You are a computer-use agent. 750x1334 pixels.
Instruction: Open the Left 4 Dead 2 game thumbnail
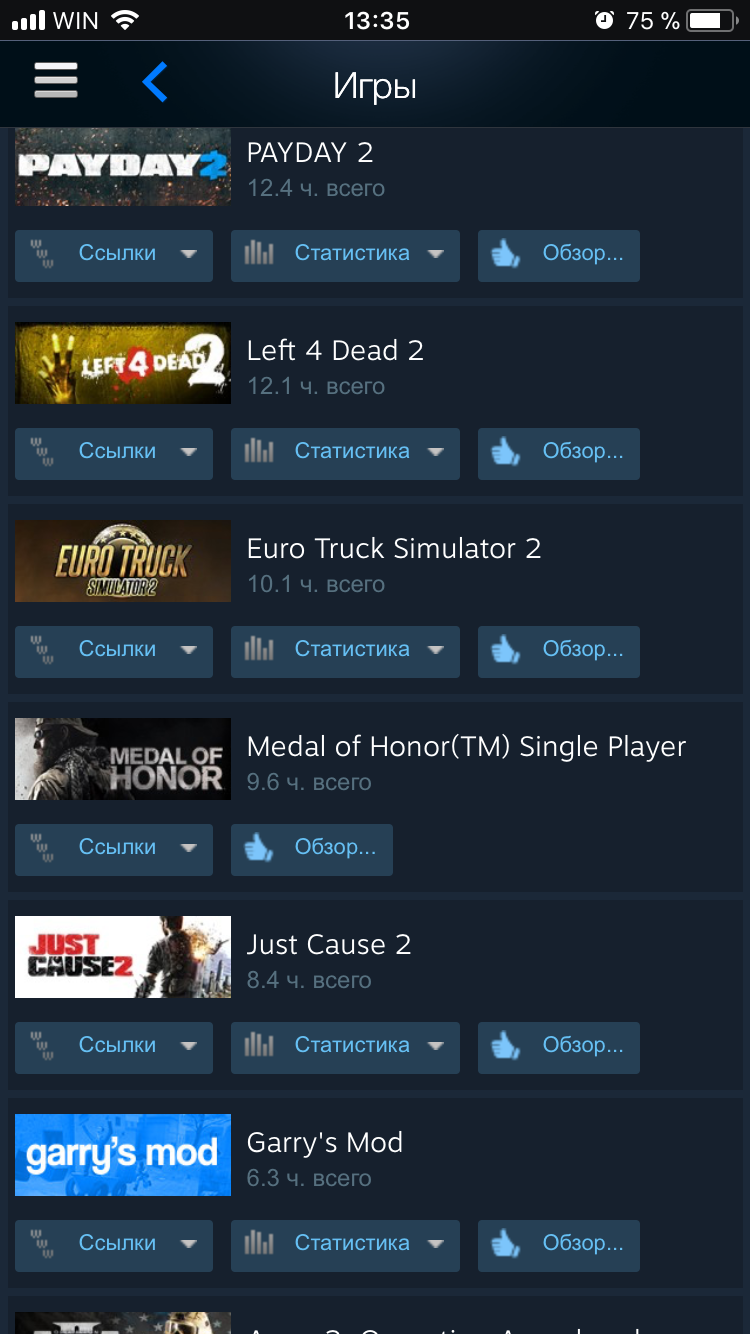[x=123, y=363]
